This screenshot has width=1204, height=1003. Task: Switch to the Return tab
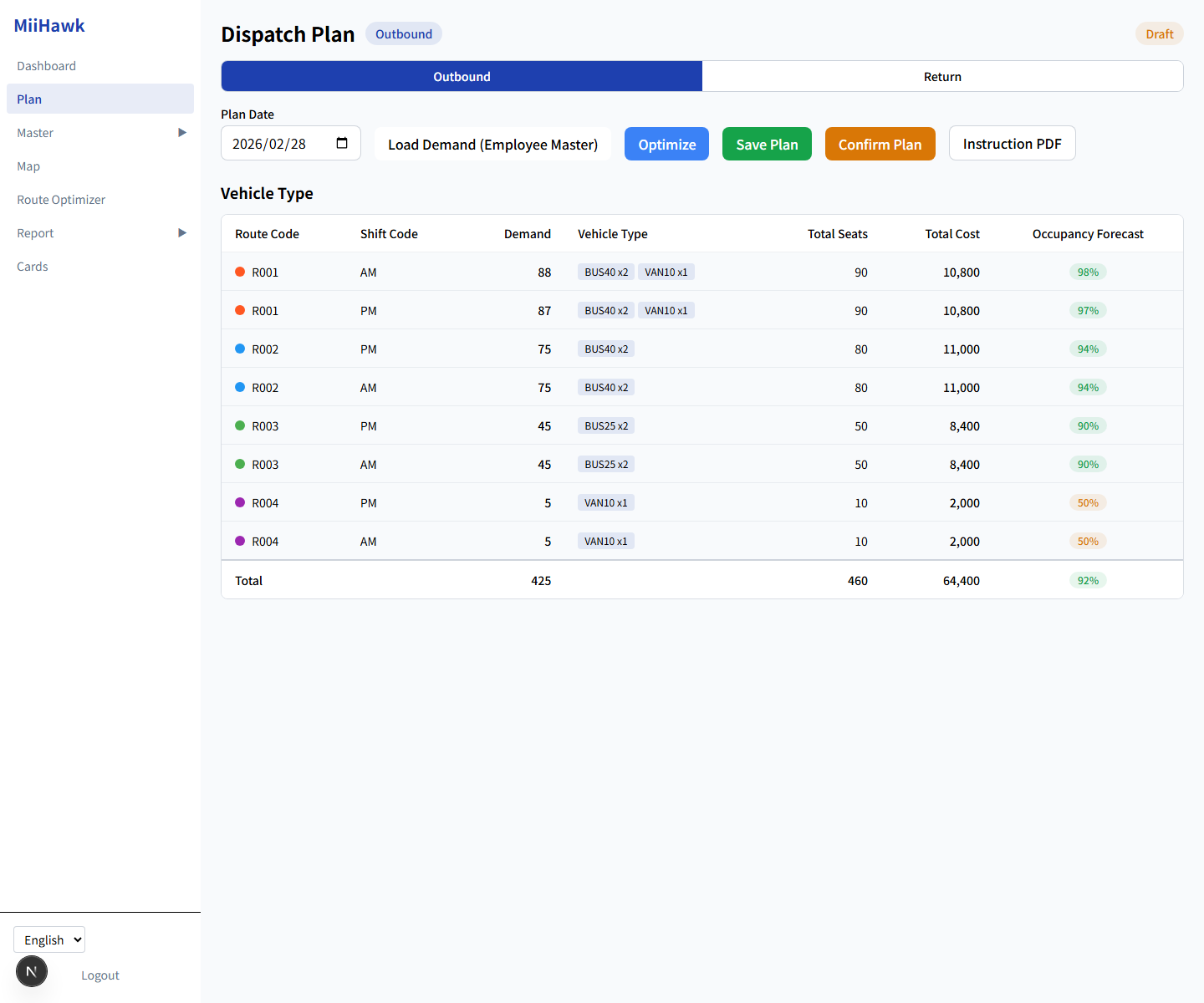point(942,77)
